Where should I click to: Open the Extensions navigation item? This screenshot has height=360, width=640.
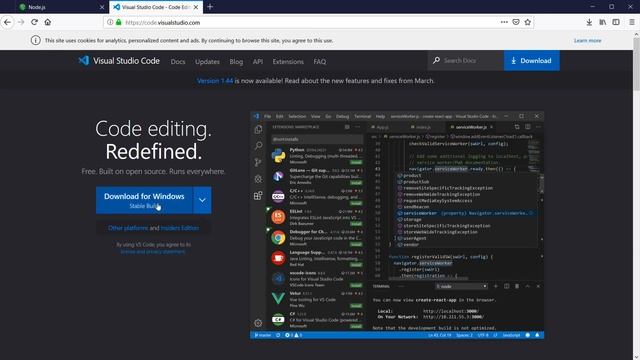(x=288, y=62)
